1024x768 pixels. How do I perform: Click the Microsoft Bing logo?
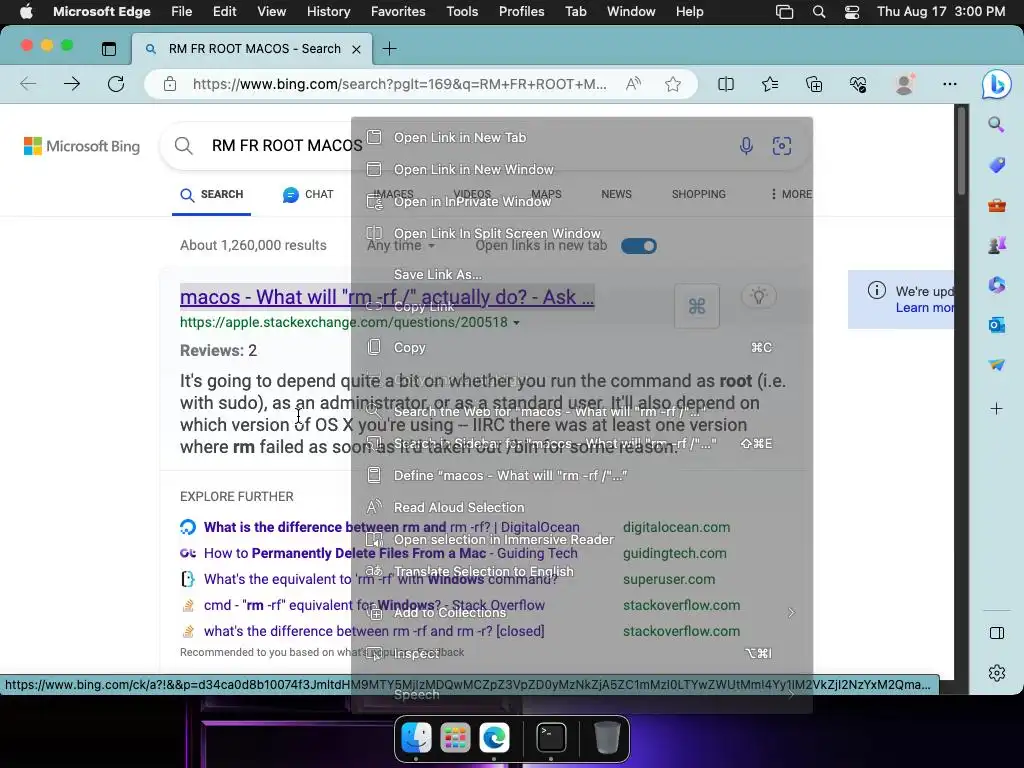pos(82,146)
